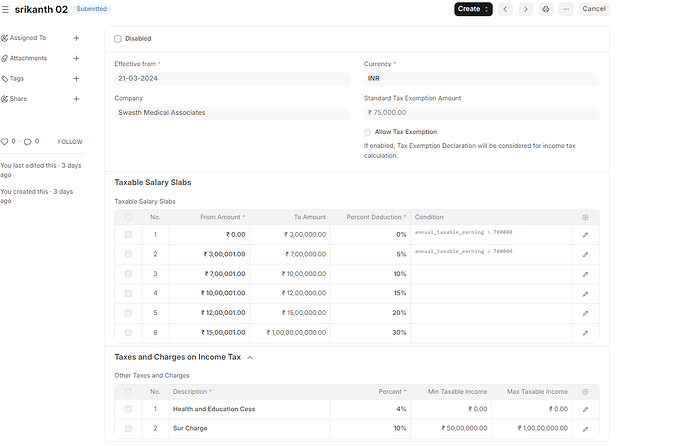Edit slab row 4 pencil icon
Screen dimensions: 690x446
click(x=585, y=293)
